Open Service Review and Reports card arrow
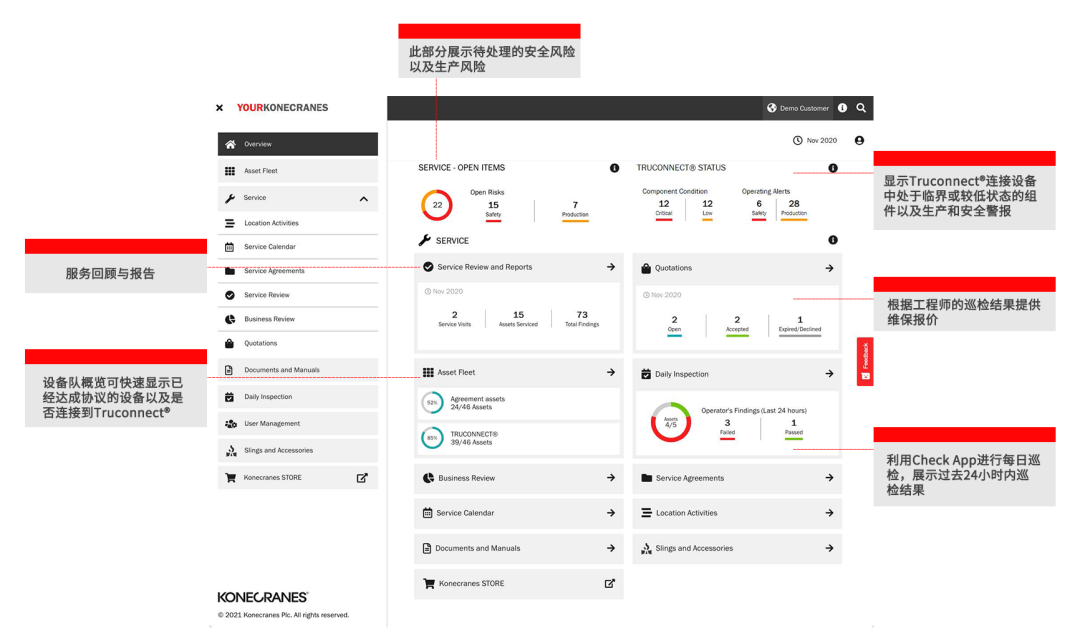 coord(610,267)
